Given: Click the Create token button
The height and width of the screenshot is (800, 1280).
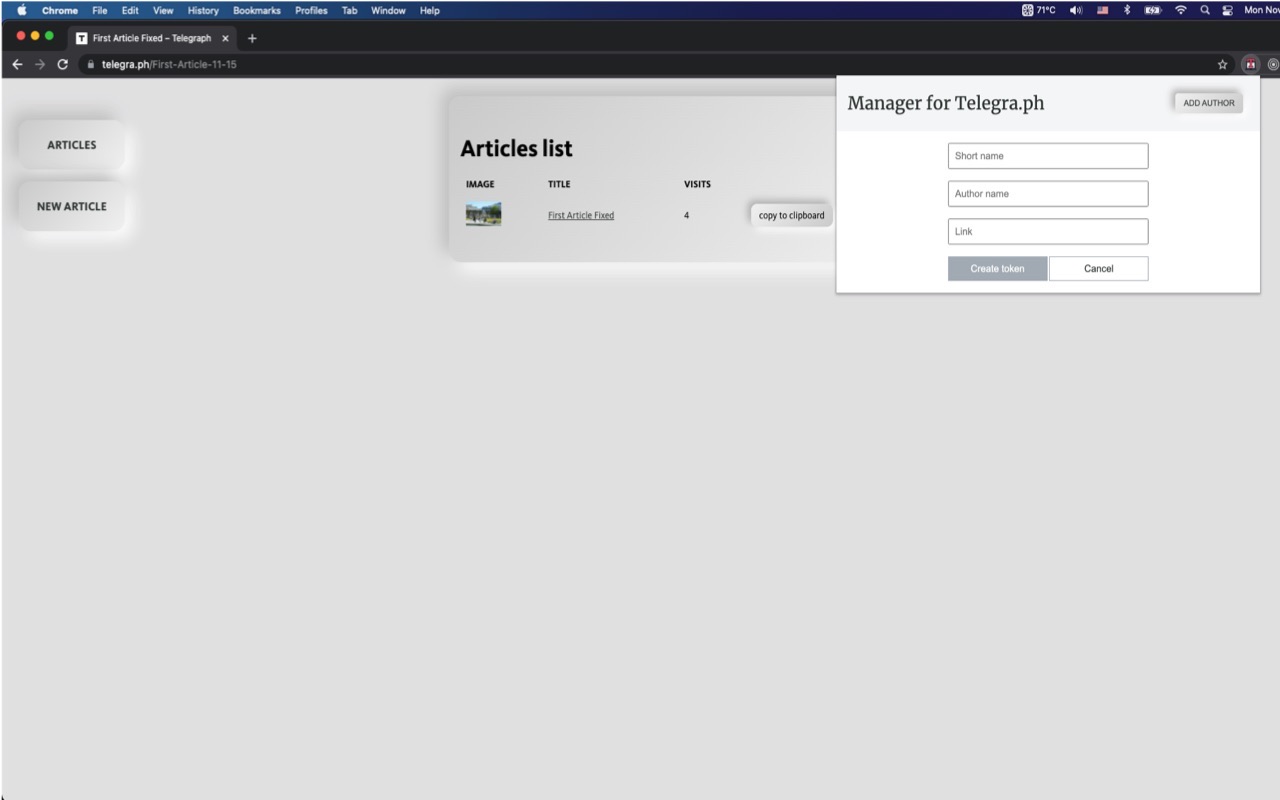Looking at the screenshot, I should point(998,268).
